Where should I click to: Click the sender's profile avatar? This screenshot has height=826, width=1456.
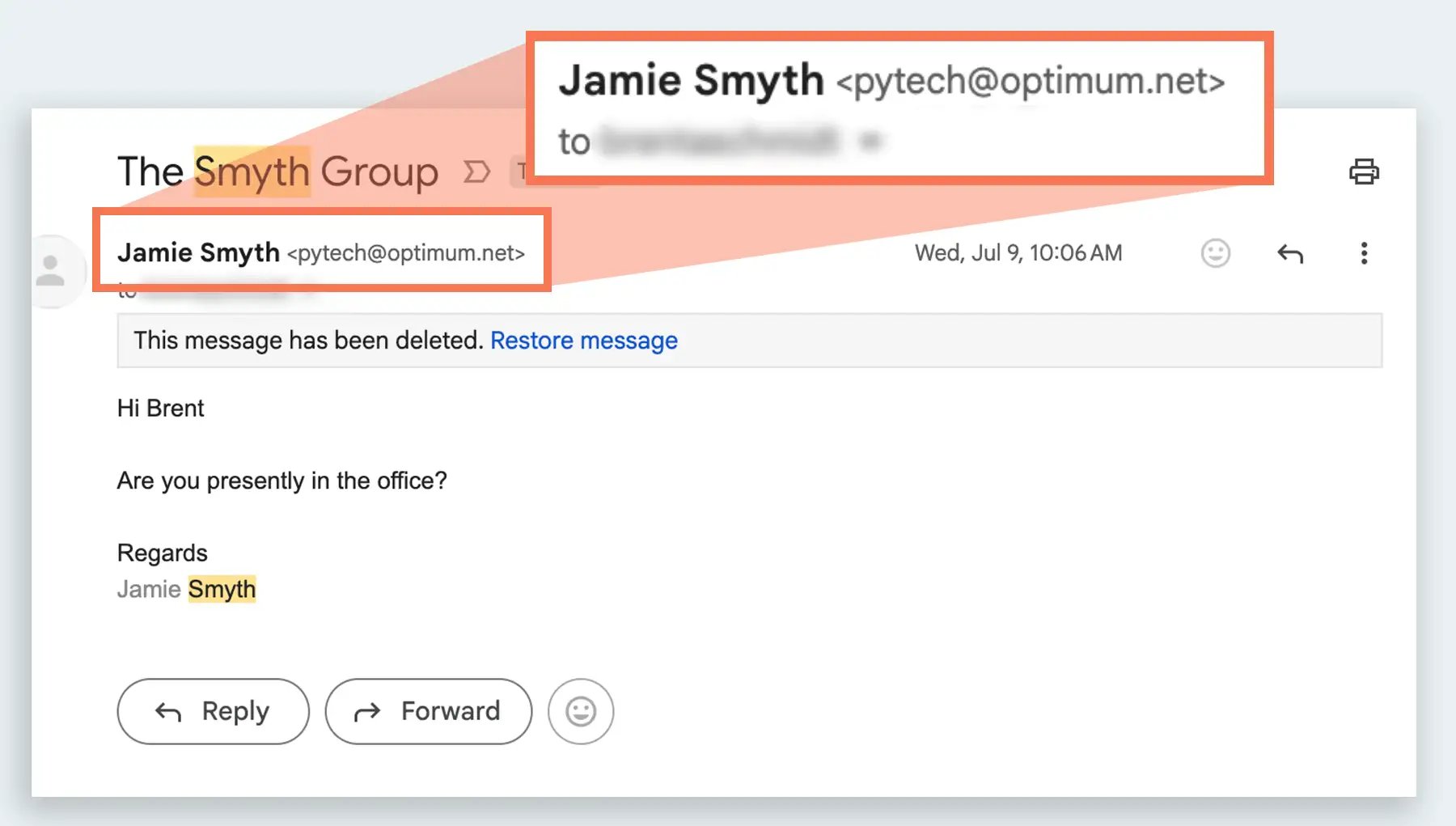point(51,271)
